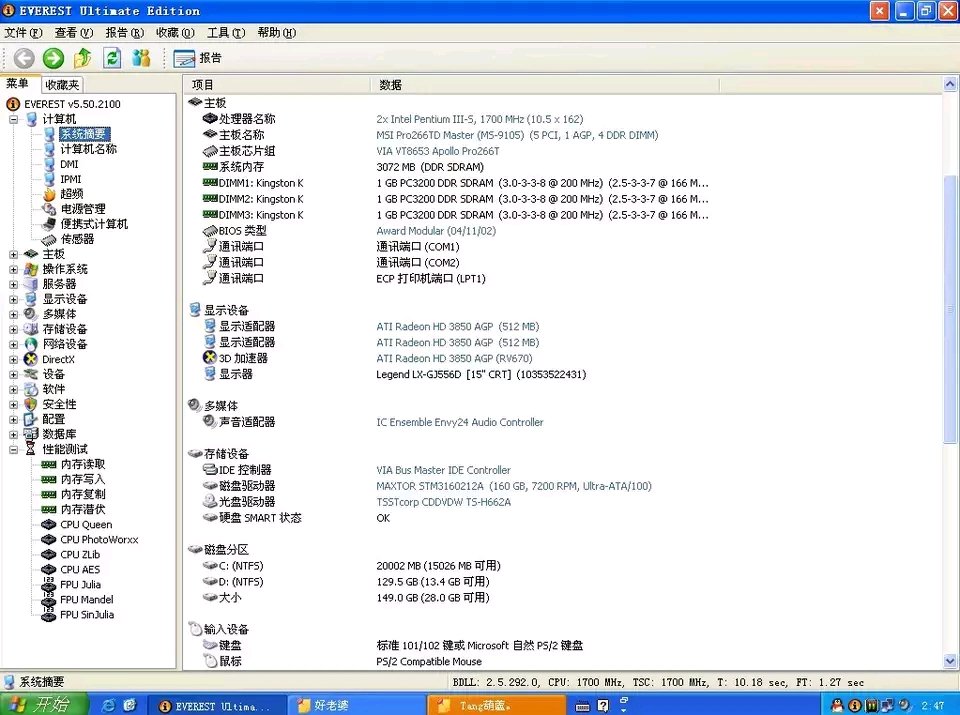This screenshot has width=960, height=715.
Task: Select the 软件 tree item
Action: coord(53,389)
